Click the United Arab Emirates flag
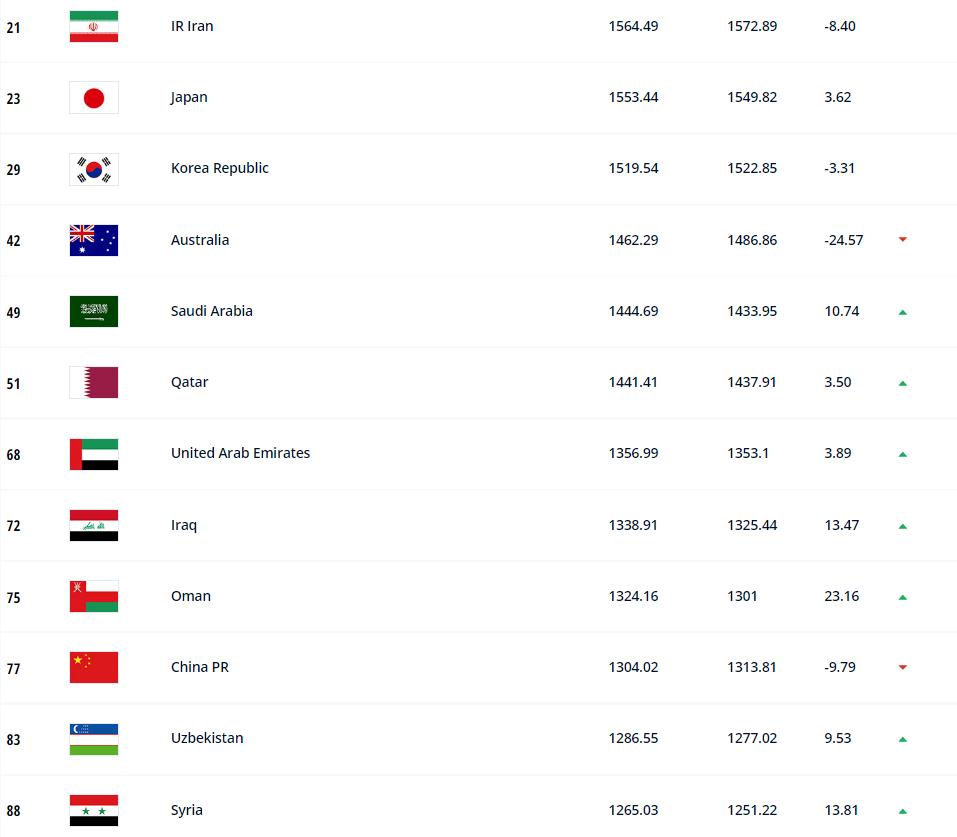The height and width of the screenshot is (837, 957). [93, 454]
